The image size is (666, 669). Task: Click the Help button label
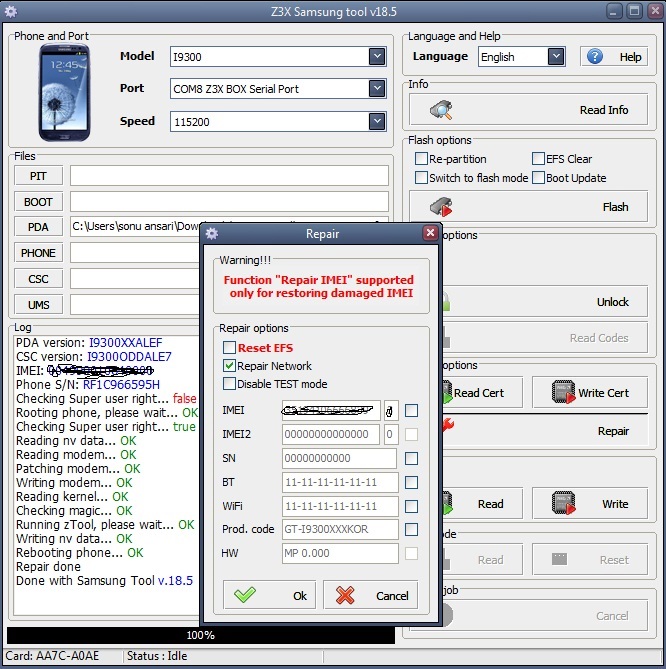630,57
